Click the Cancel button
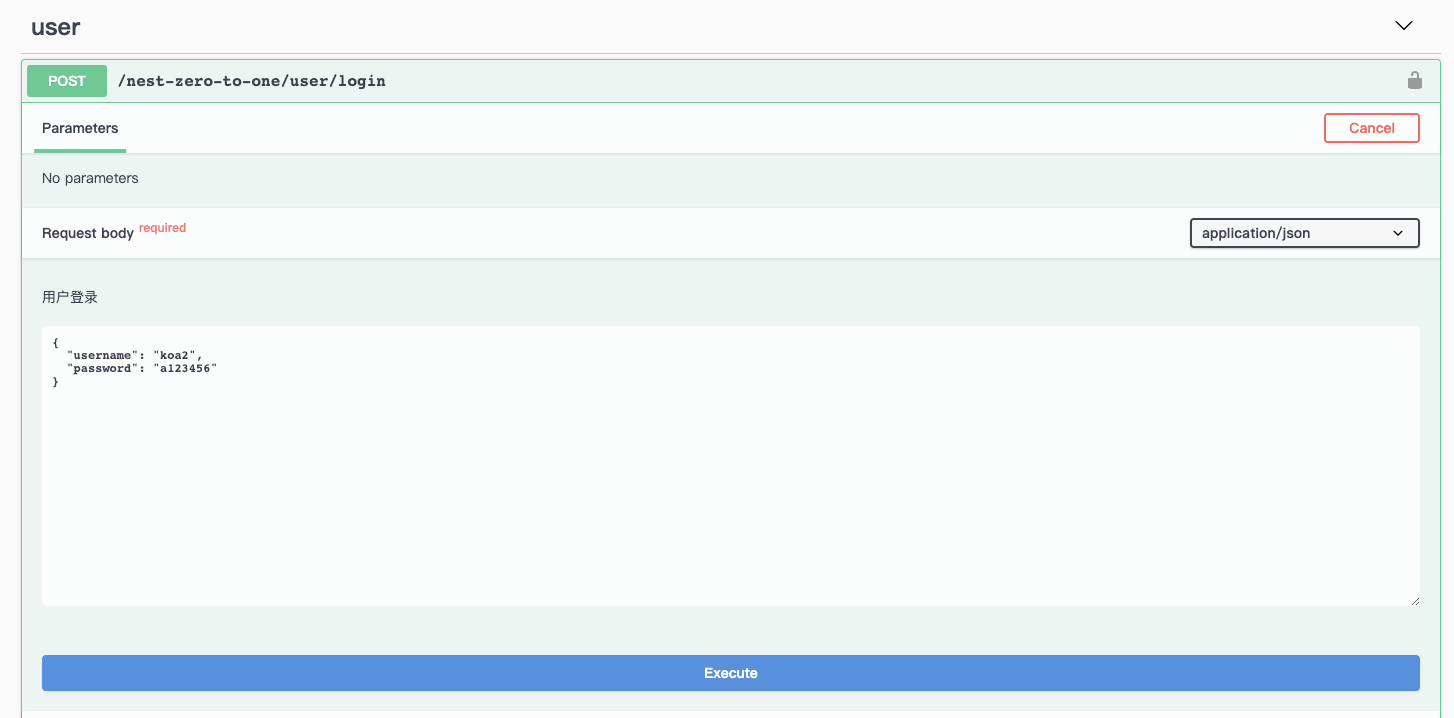The height and width of the screenshot is (718, 1454). [x=1371, y=128]
